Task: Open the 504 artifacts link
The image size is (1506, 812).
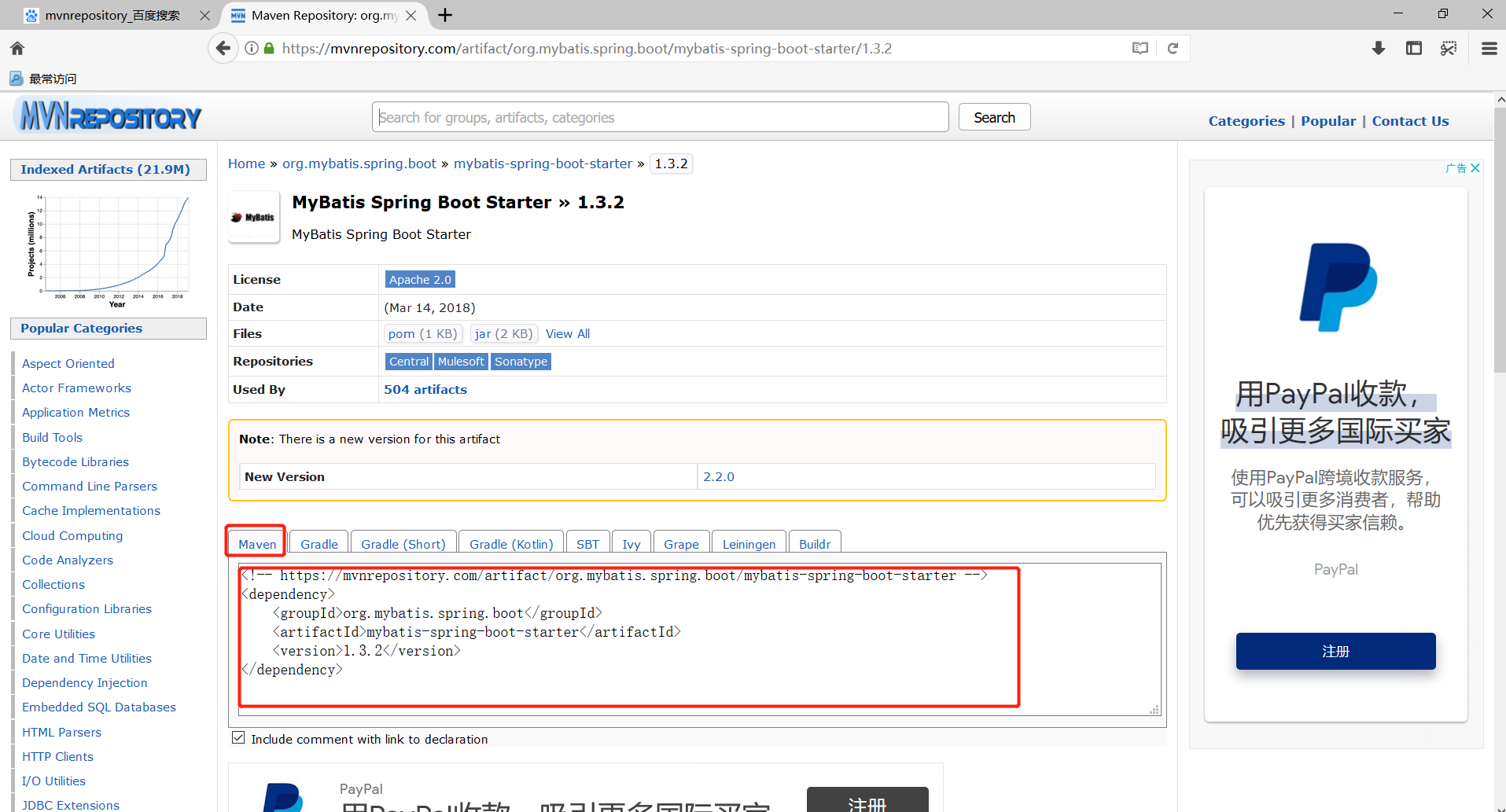Action: tap(425, 389)
